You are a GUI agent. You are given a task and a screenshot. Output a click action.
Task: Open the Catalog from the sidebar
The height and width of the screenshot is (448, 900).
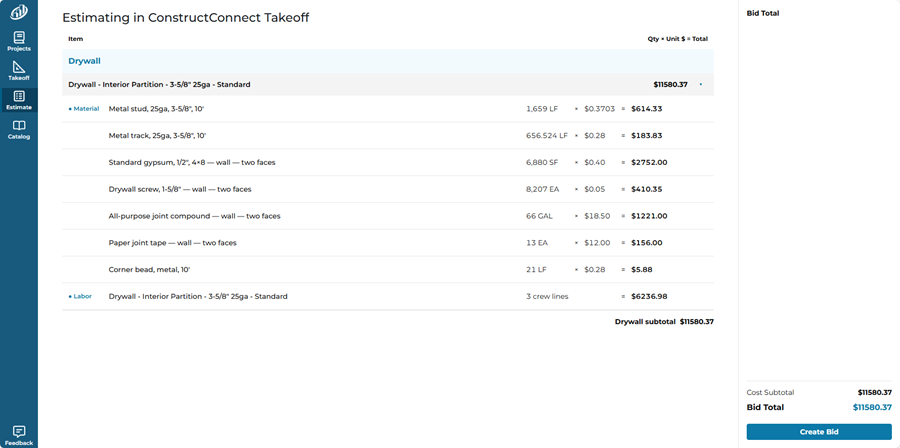(19, 130)
